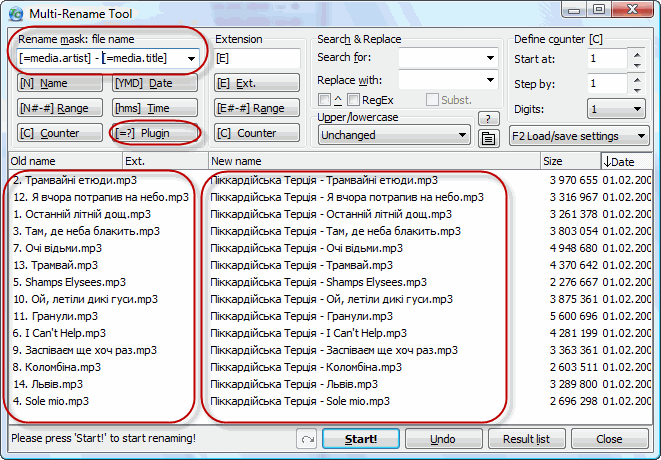Select file '6. I Can't Help.mp3'
This screenshot has width=661, height=460.
pos(59,333)
